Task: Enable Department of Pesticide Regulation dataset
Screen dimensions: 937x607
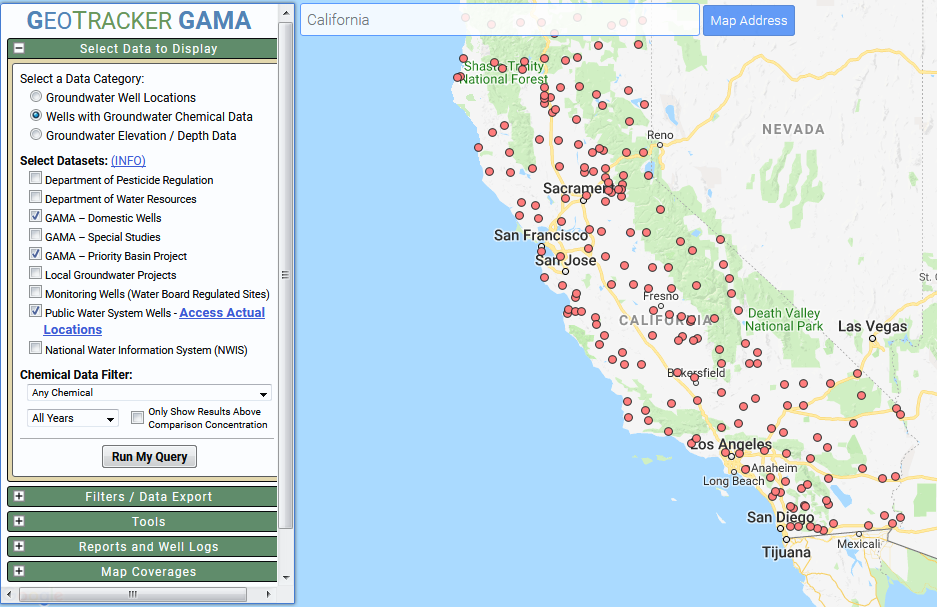Action: pos(36,180)
